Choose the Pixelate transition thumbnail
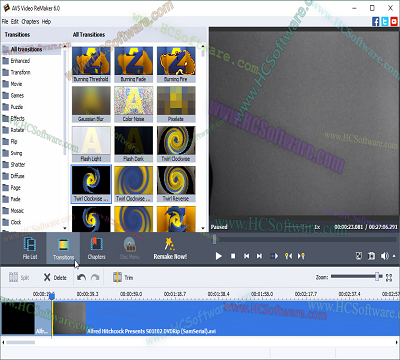Screen dimensions: 400x360 tap(176, 104)
